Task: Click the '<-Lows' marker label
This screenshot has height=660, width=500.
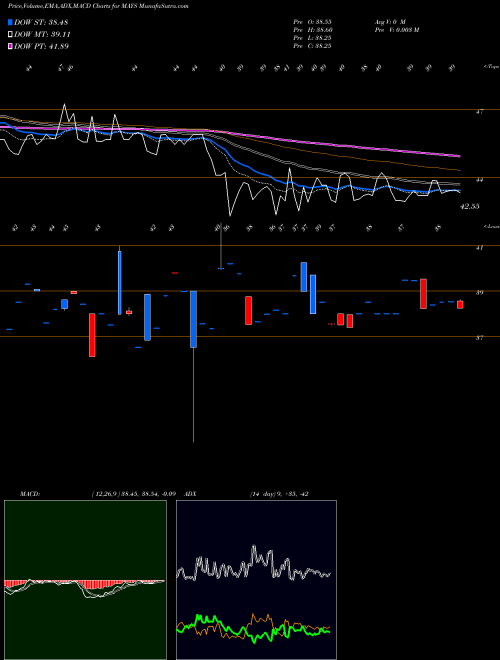Action: (x=491, y=226)
